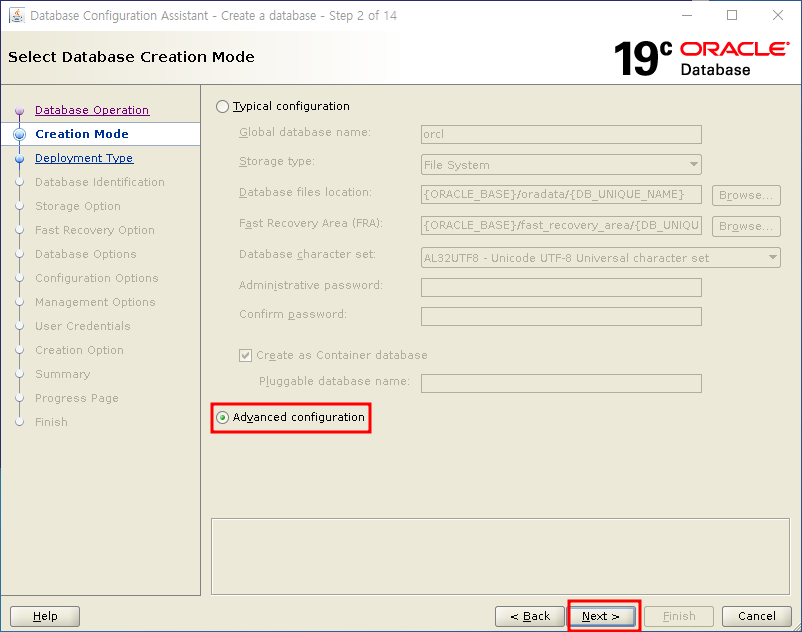Click User Credentials step label
This screenshot has width=802, height=632.
point(82,326)
